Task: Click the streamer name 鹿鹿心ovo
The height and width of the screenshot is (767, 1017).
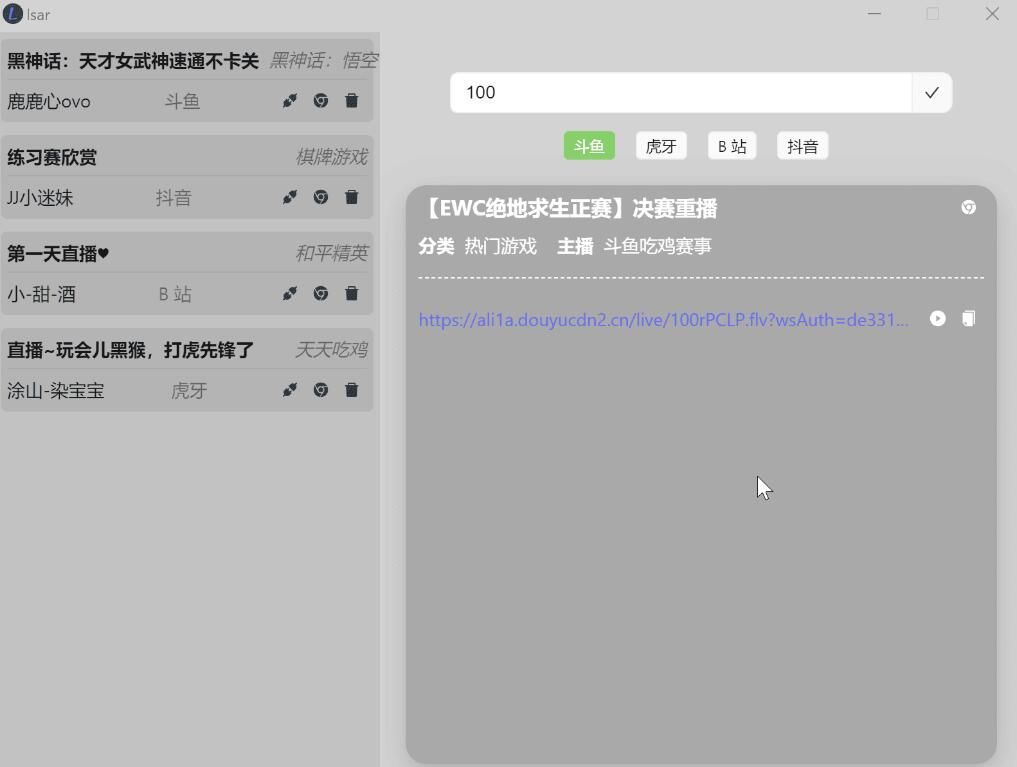Action: coord(49,102)
